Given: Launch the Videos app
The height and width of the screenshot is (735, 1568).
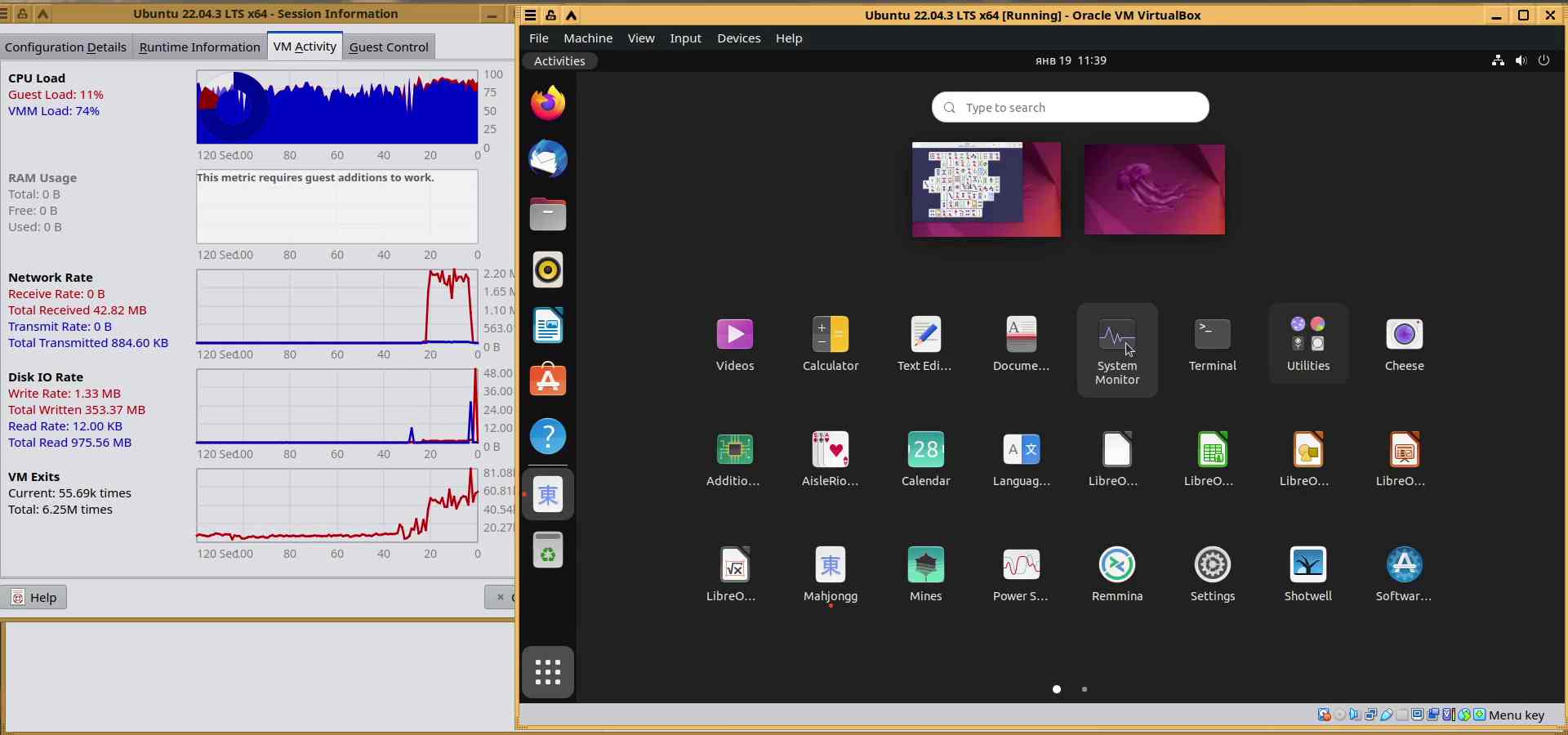Looking at the screenshot, I should pyautogui.click(x=735, y=344).
